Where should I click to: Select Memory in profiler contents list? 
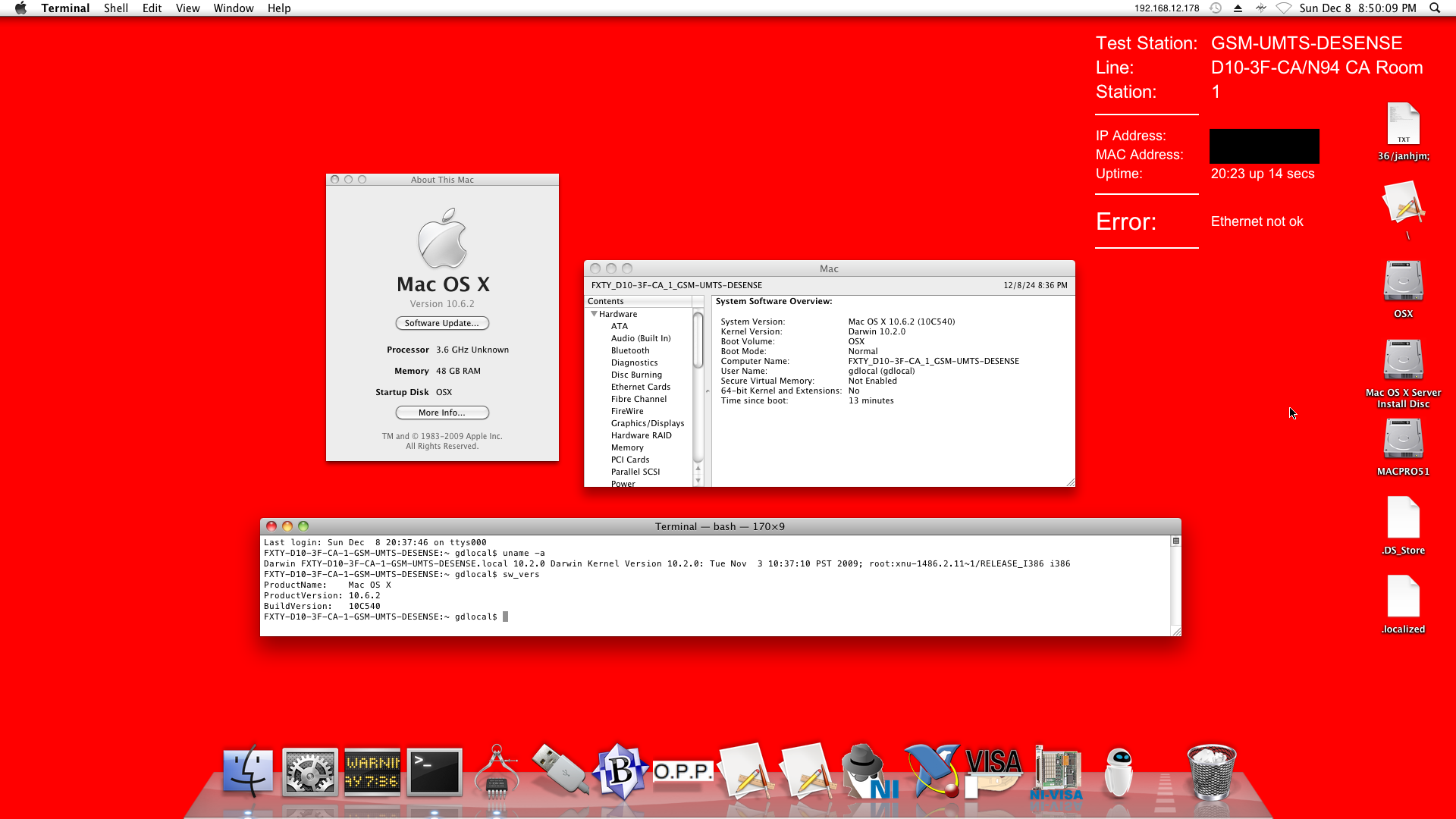pyautogui.click(x=627, y=447)
